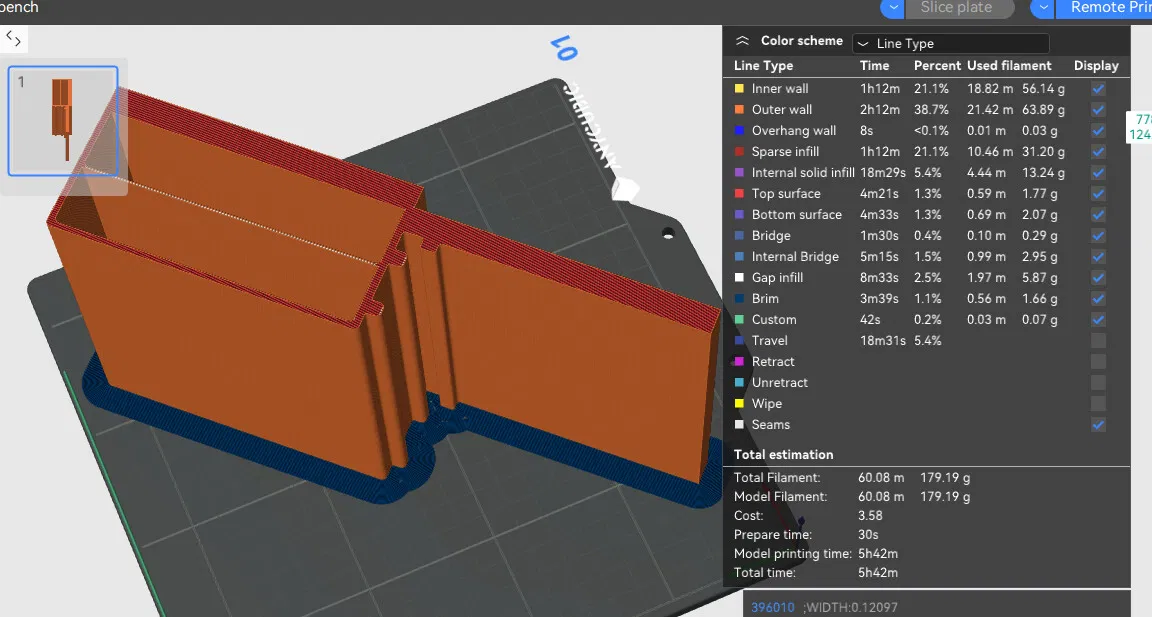Select the plate 1 thumbnail
The height and width of the screenshot is (617, 1152).
[62, 120]
